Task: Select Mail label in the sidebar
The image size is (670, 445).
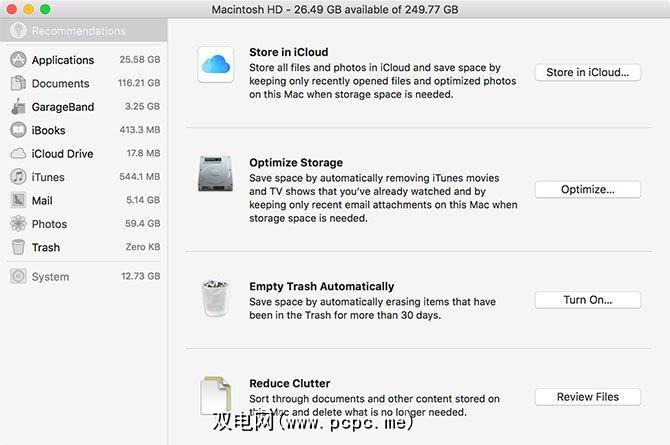Action: point(42,200)
